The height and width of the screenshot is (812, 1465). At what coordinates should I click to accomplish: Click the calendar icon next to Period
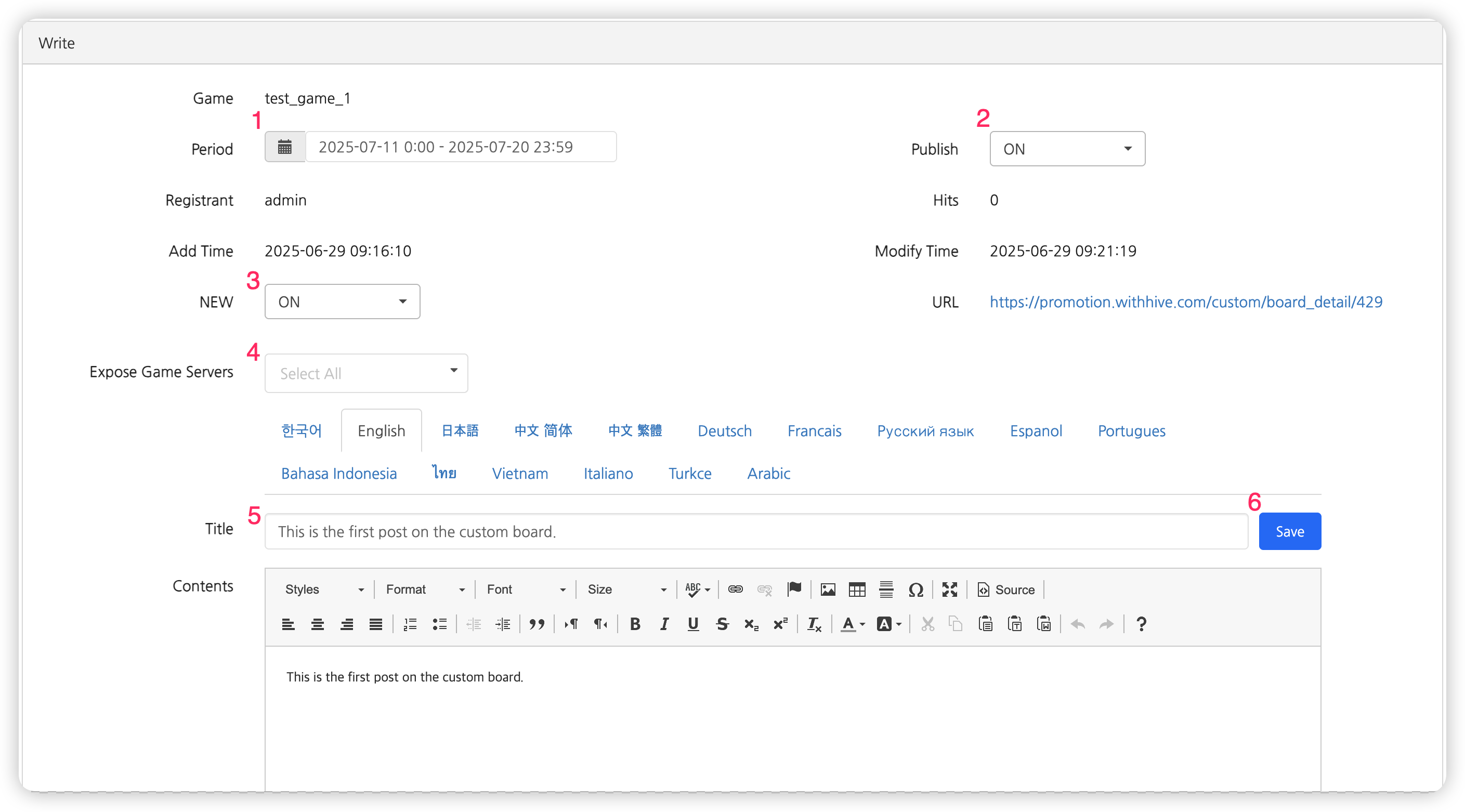coord(285,147)
